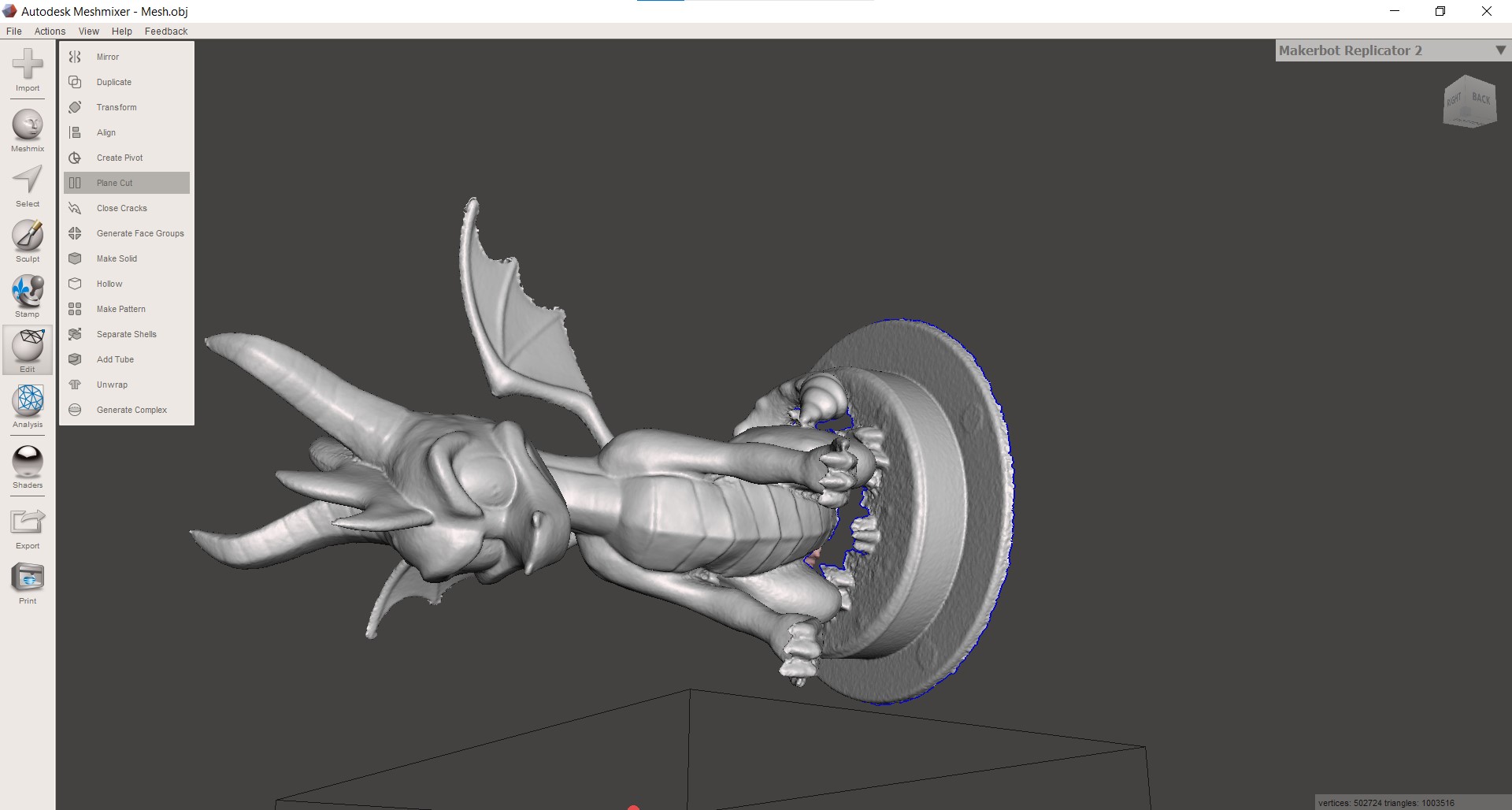
Task: Choose Make Solid in Edit list
Action: (117, 258)
